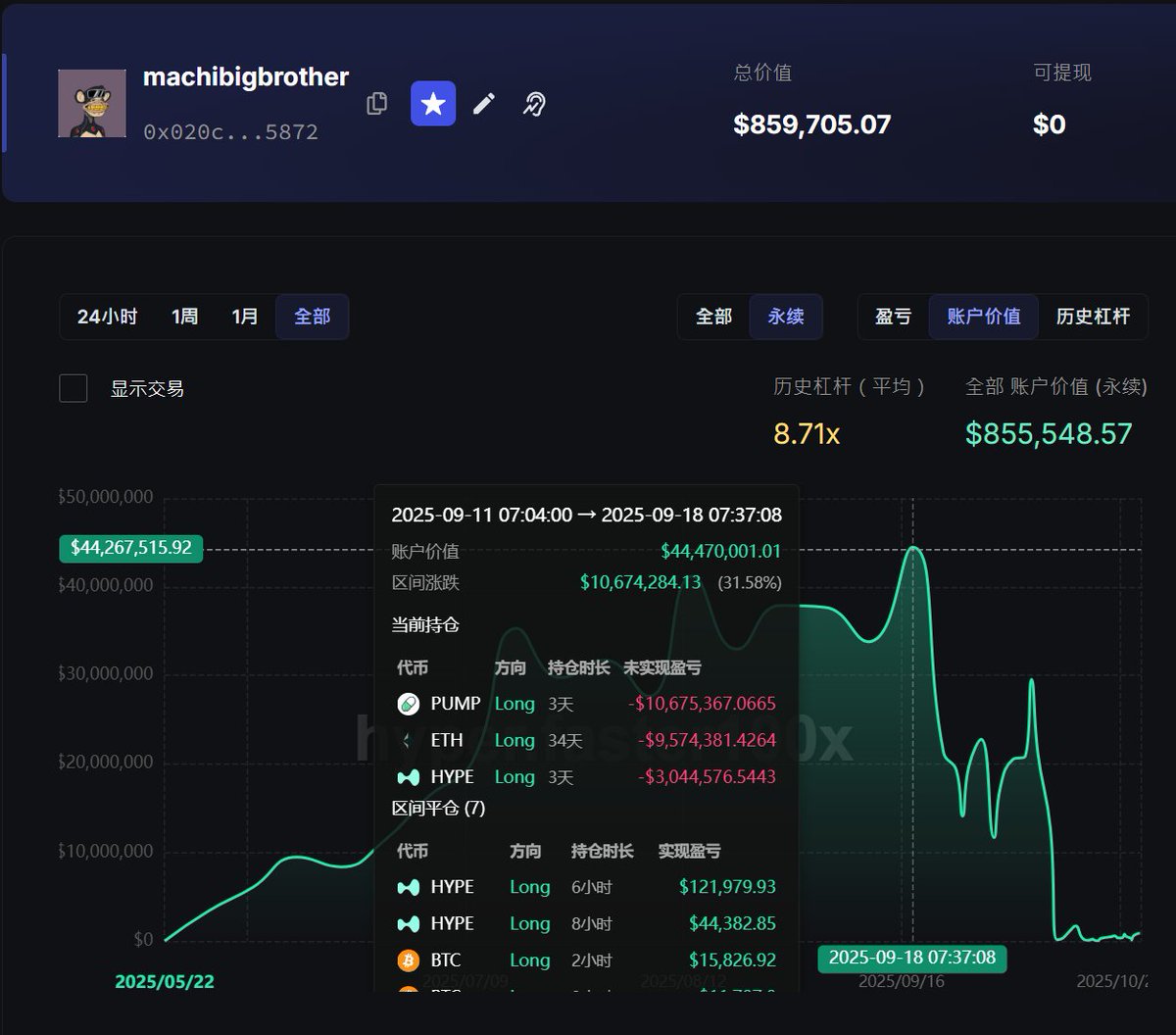Click the HYPE icon in current holdings
The image size is (1176, 1035).
pos(409,777)
